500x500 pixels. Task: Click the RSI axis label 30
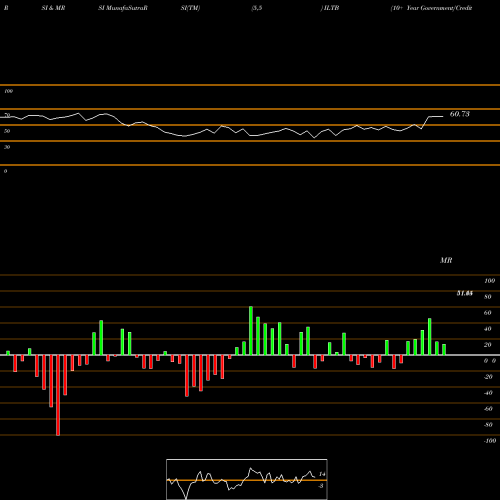pyautogui.click(x=7, y=147)
